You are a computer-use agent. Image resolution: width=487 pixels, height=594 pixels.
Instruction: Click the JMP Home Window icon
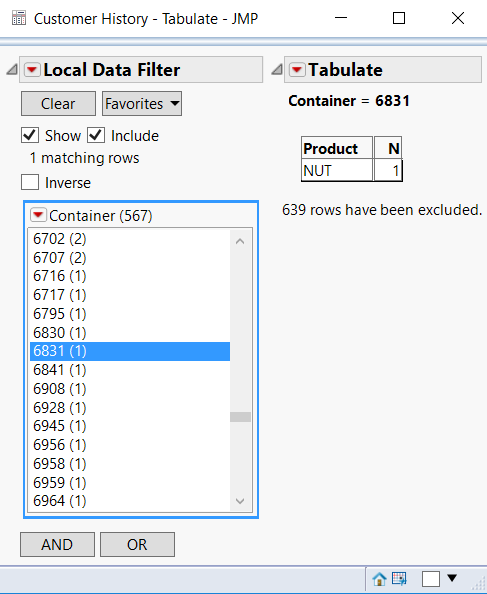tap(379, 579)
